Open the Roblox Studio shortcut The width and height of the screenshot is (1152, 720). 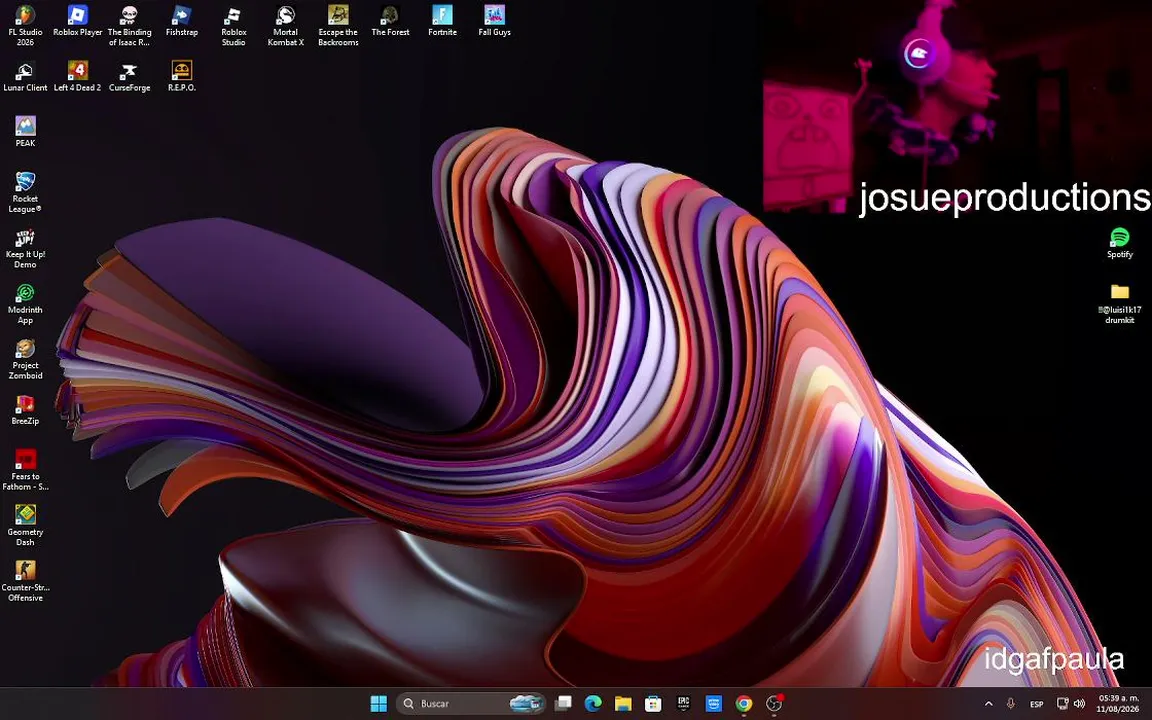pyautogui.click(x=234, y=26)
